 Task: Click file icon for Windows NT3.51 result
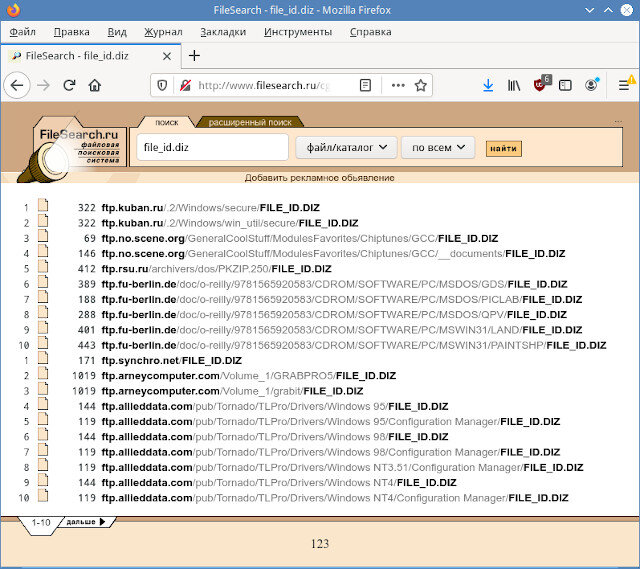point(43,465)
